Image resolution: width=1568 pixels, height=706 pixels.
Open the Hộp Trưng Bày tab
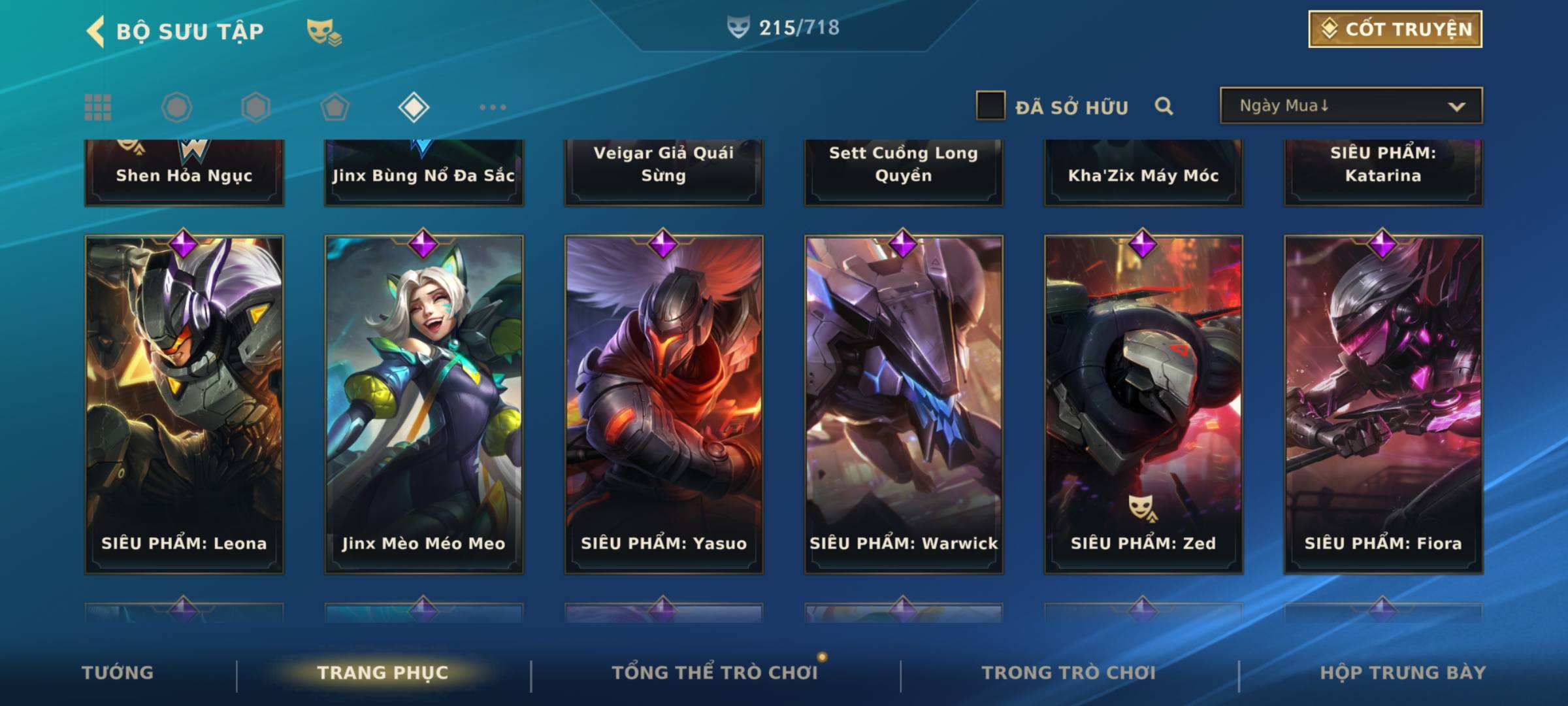point(1403,673)
